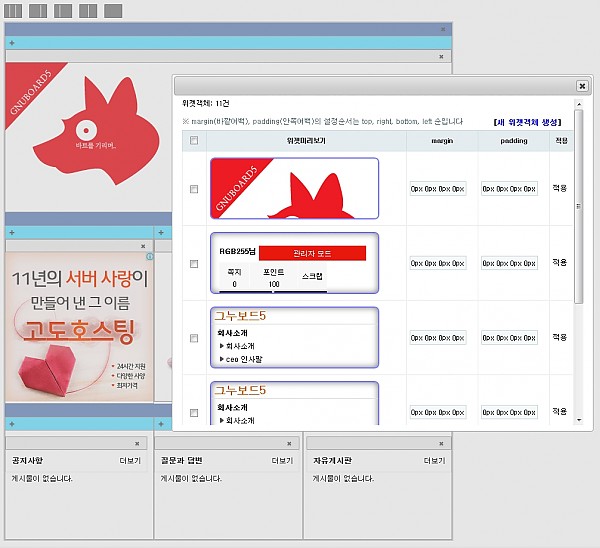Click 적용 for the RGB255님 login widget row
Viewport: 600px width, 548px height.
559,263
